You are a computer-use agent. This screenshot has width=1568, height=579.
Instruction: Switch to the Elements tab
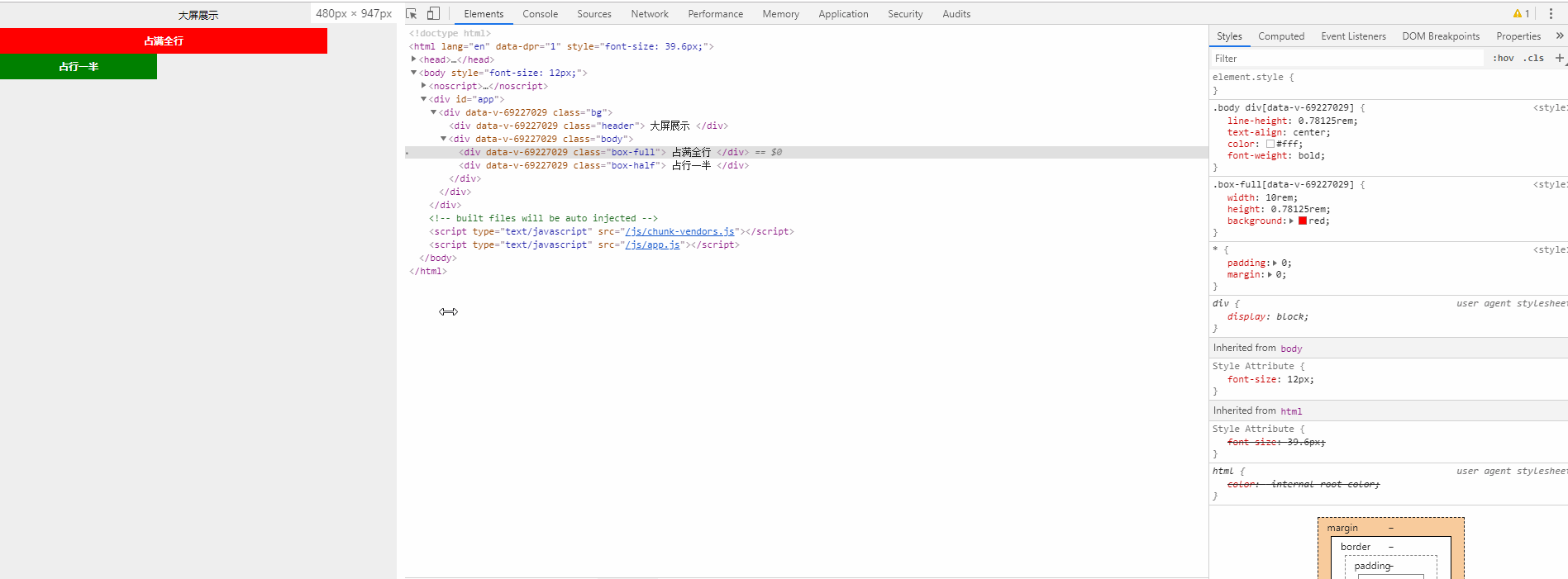[484, 14]
